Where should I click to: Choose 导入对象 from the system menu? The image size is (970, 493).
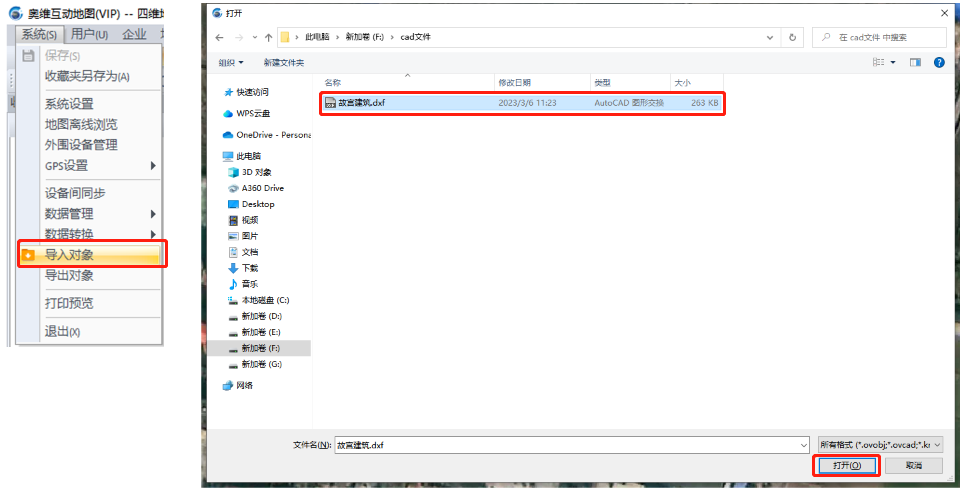click(70, 255)
